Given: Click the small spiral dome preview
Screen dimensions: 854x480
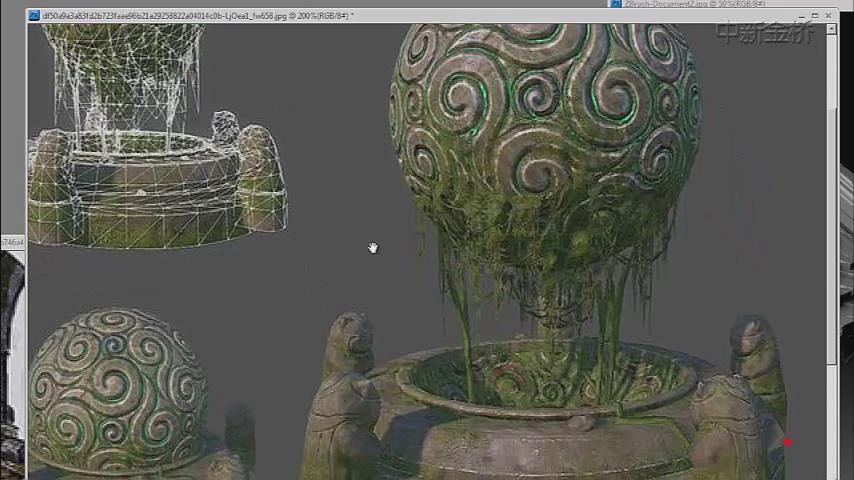Looking at the screenshot, I should [x=118, y=392].
